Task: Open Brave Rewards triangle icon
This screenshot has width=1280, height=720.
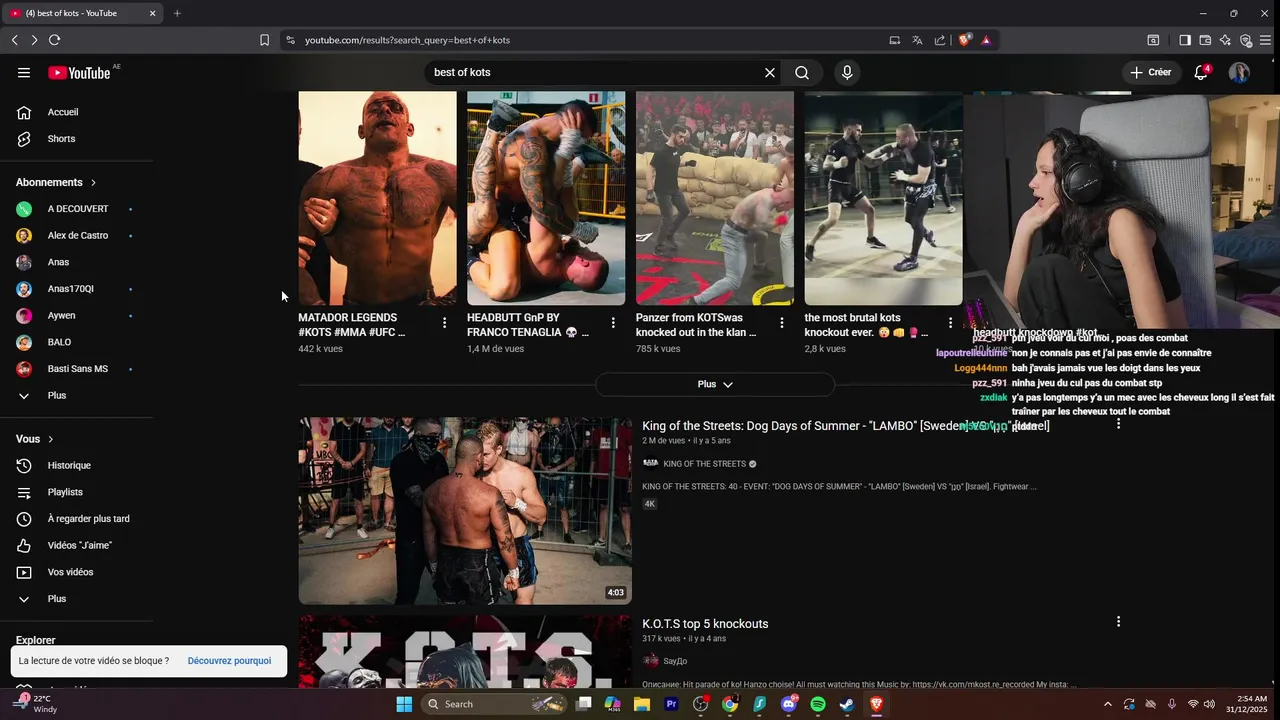Action: [x=986, y=40]
